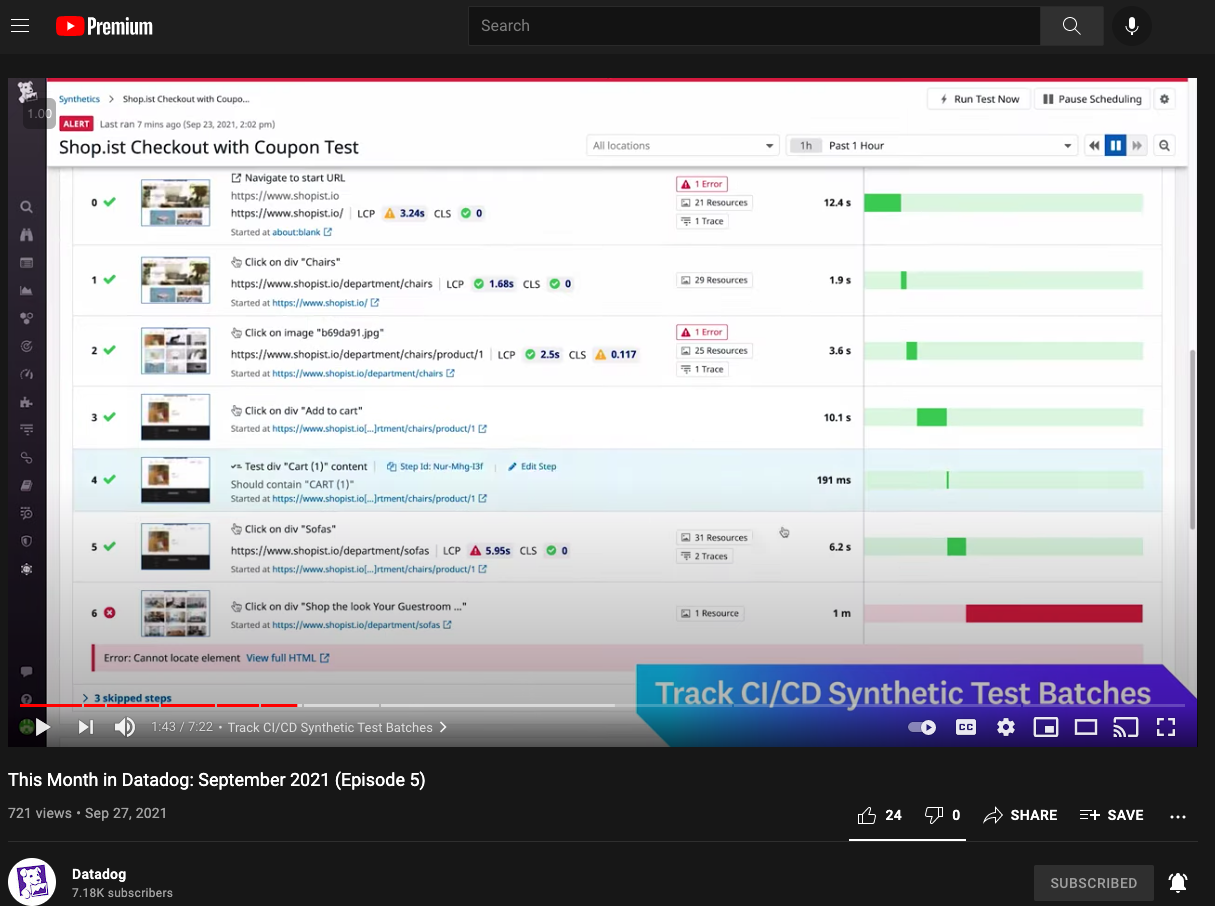The image size is (1215, 906).
Task: Open View full HTML link
Action: click(288, 658)
